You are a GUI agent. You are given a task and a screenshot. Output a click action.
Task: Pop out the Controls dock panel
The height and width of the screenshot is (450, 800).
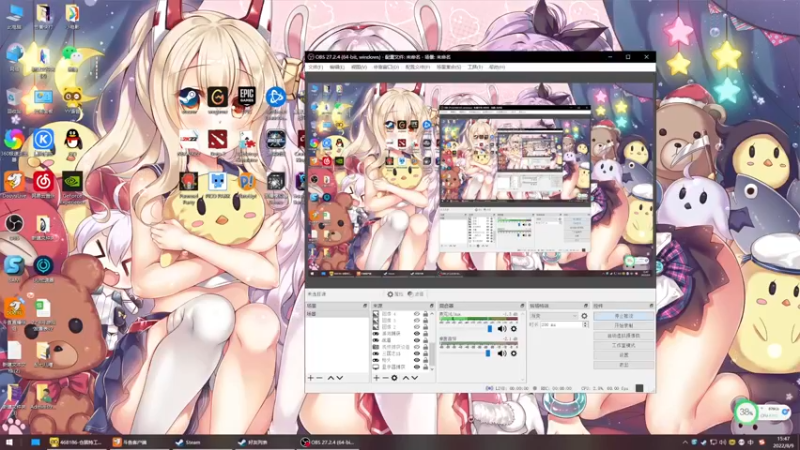coord(651,306)
